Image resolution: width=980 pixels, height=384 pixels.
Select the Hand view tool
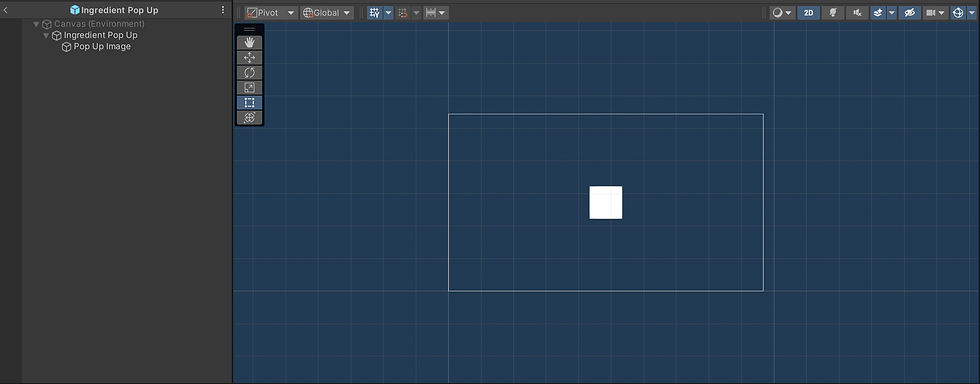(x=249, y=43)
